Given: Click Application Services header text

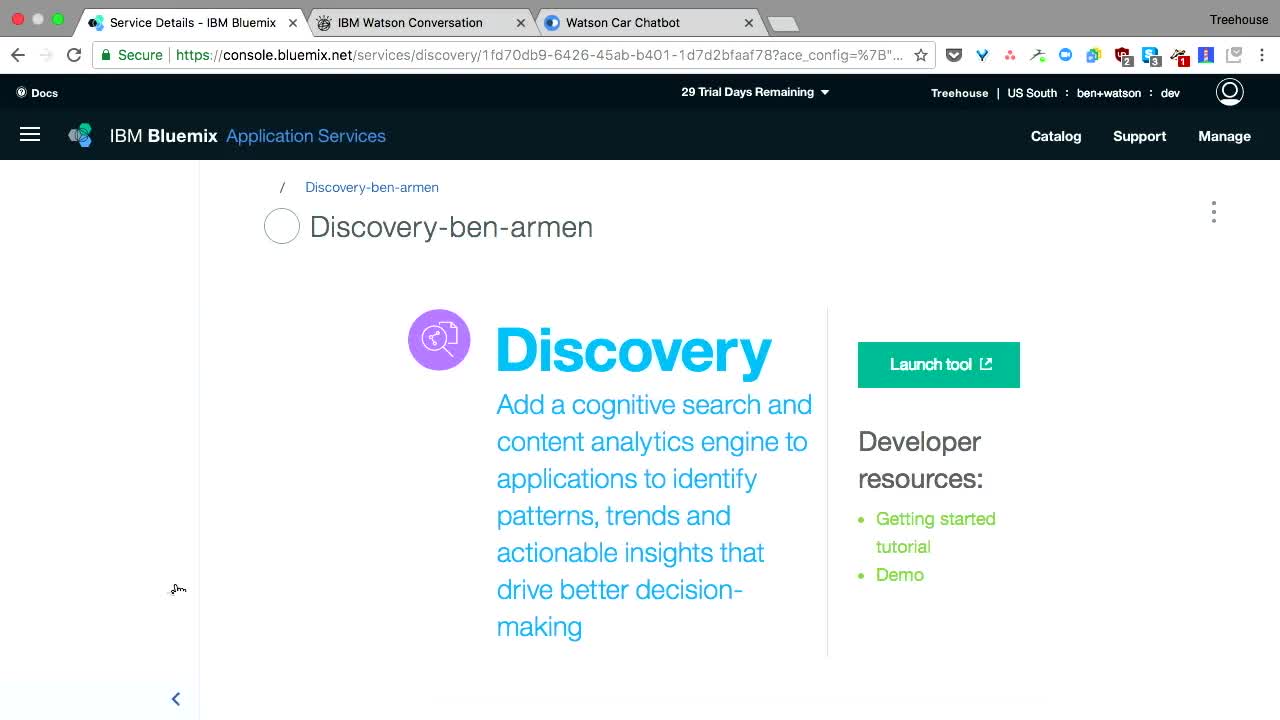Looking at the screenshot, I should (x=306, y=136).
